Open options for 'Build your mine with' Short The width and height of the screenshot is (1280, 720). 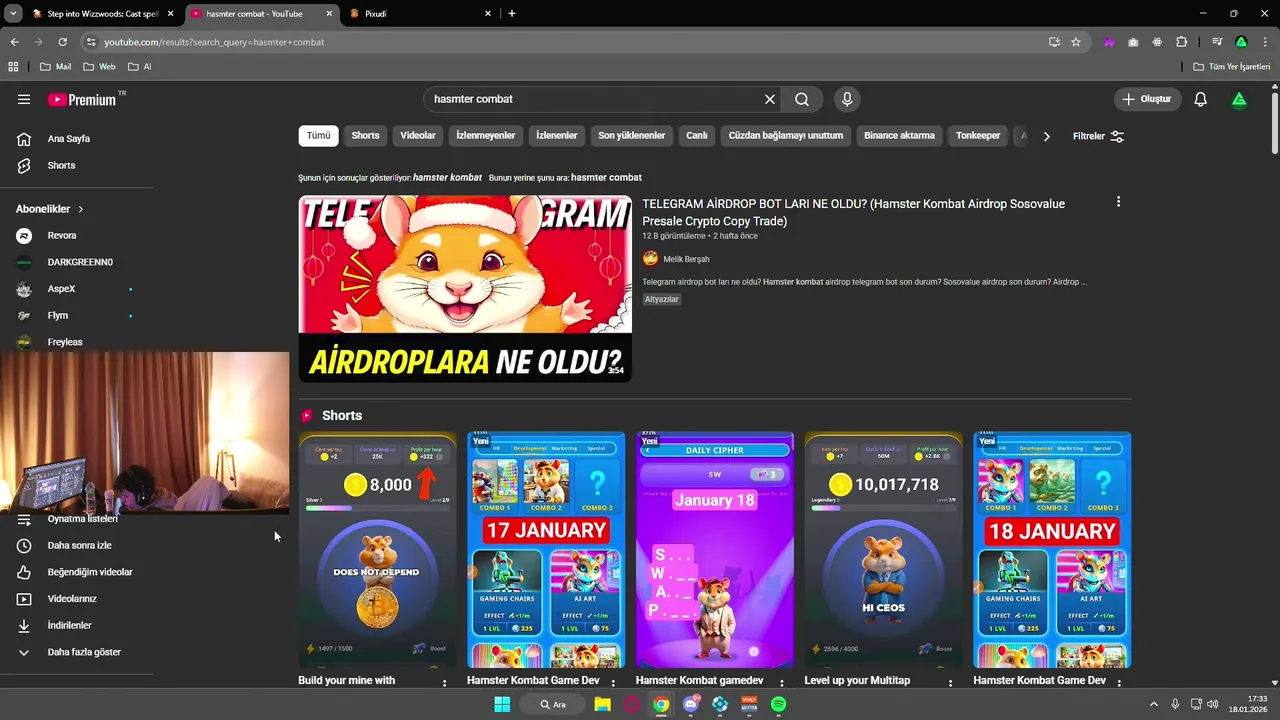click(445, 683)
